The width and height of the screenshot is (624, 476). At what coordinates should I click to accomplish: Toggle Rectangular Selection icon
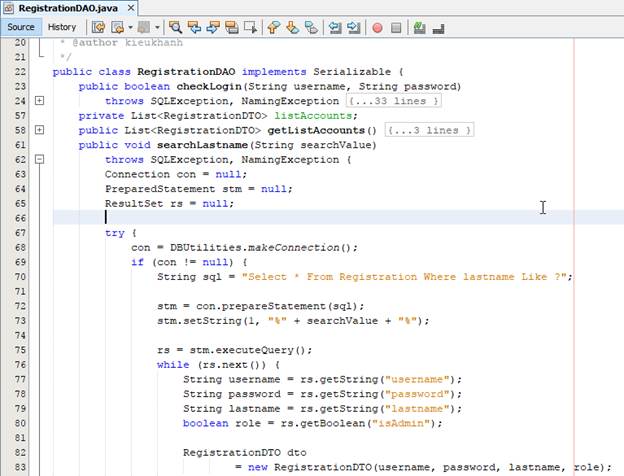pos(250,27)
